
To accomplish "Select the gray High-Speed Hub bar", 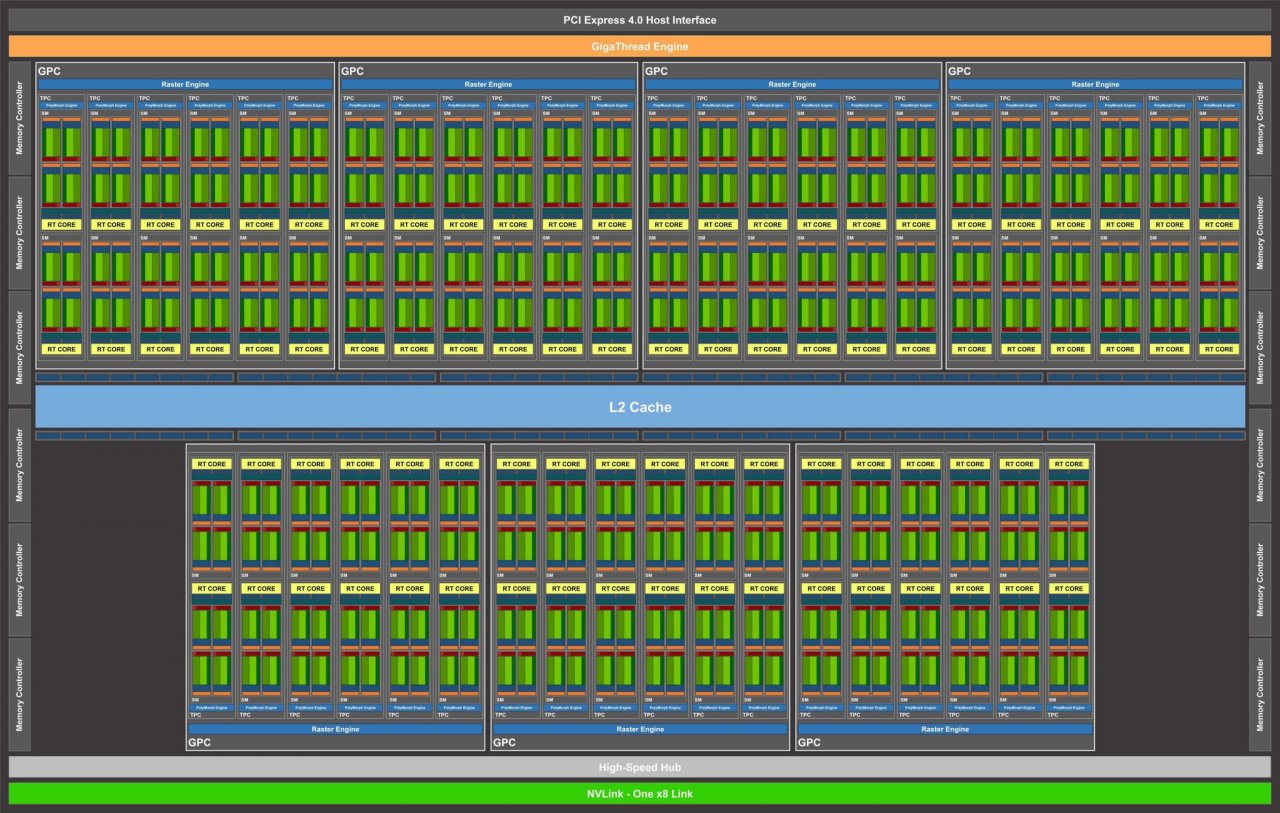I will 640,767.
